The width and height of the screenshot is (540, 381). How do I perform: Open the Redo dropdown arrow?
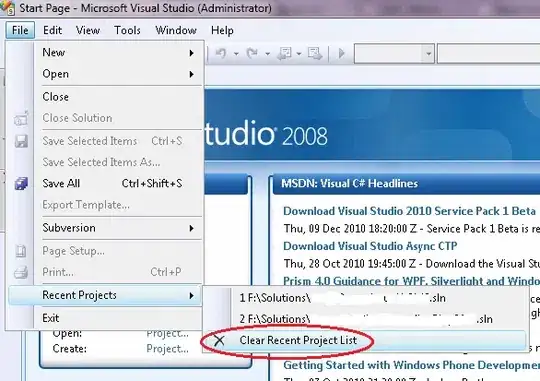click(x=267, y=54)
